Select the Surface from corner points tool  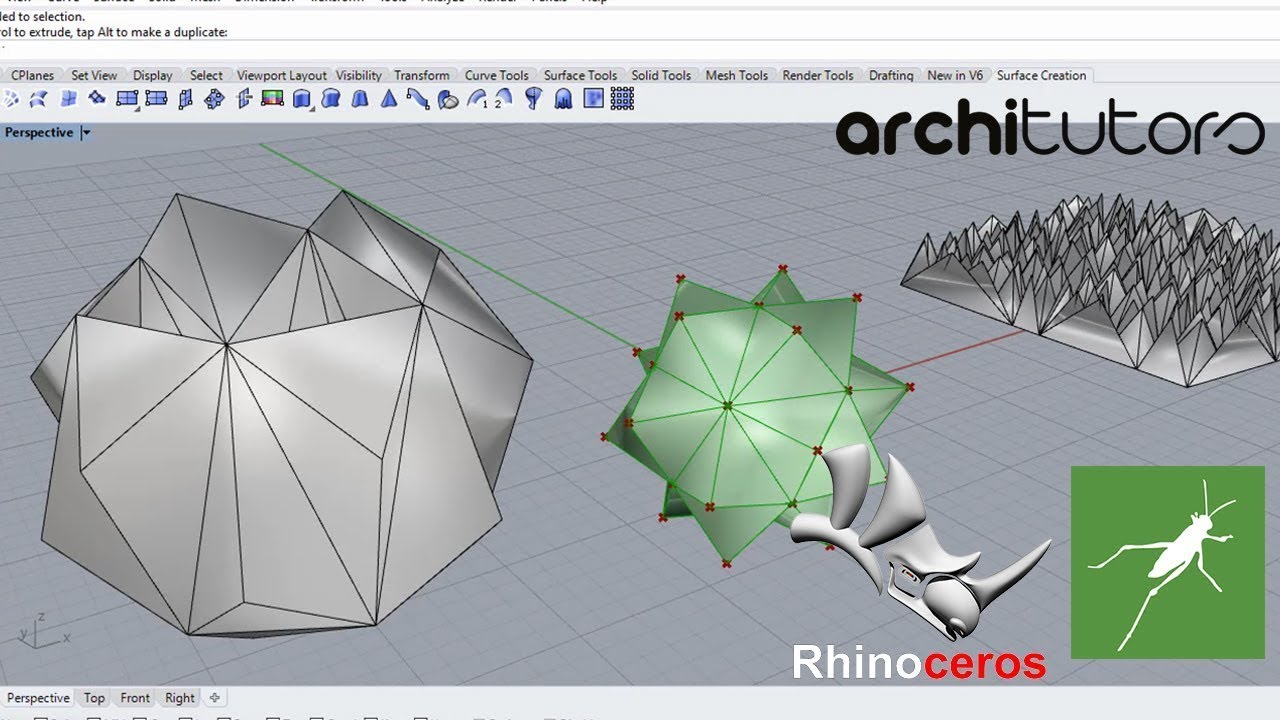pyautogui.click(x=11, y=99)
